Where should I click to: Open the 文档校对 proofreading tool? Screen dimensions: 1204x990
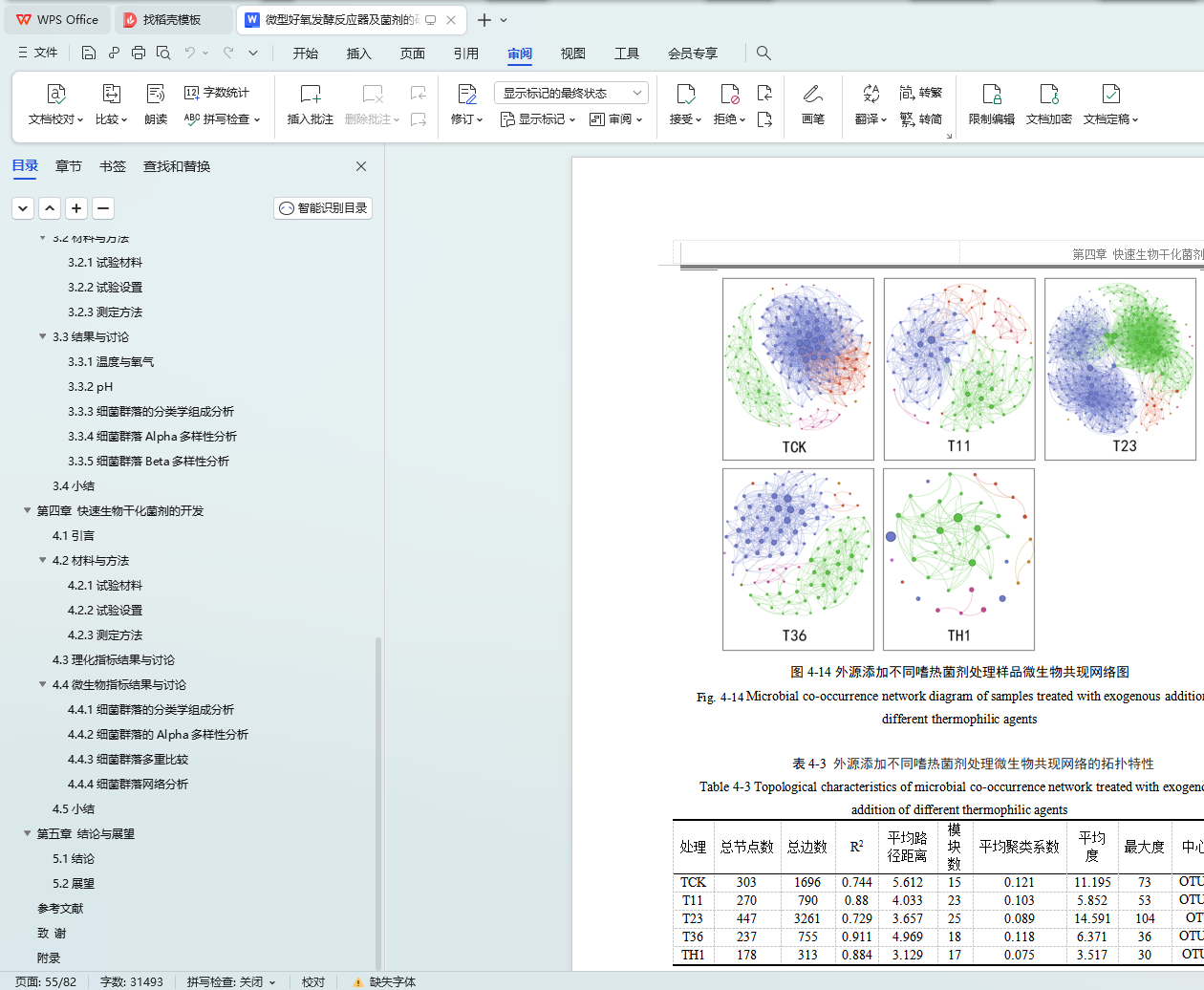tap(56, 105)
